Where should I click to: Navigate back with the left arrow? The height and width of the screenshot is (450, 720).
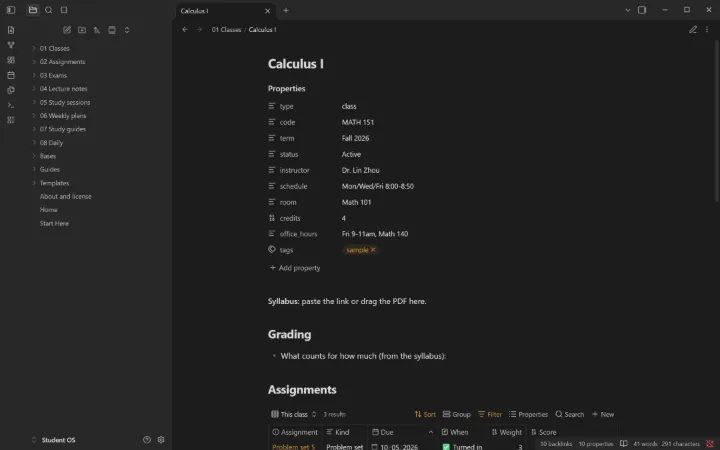click(x=185, y=29)
